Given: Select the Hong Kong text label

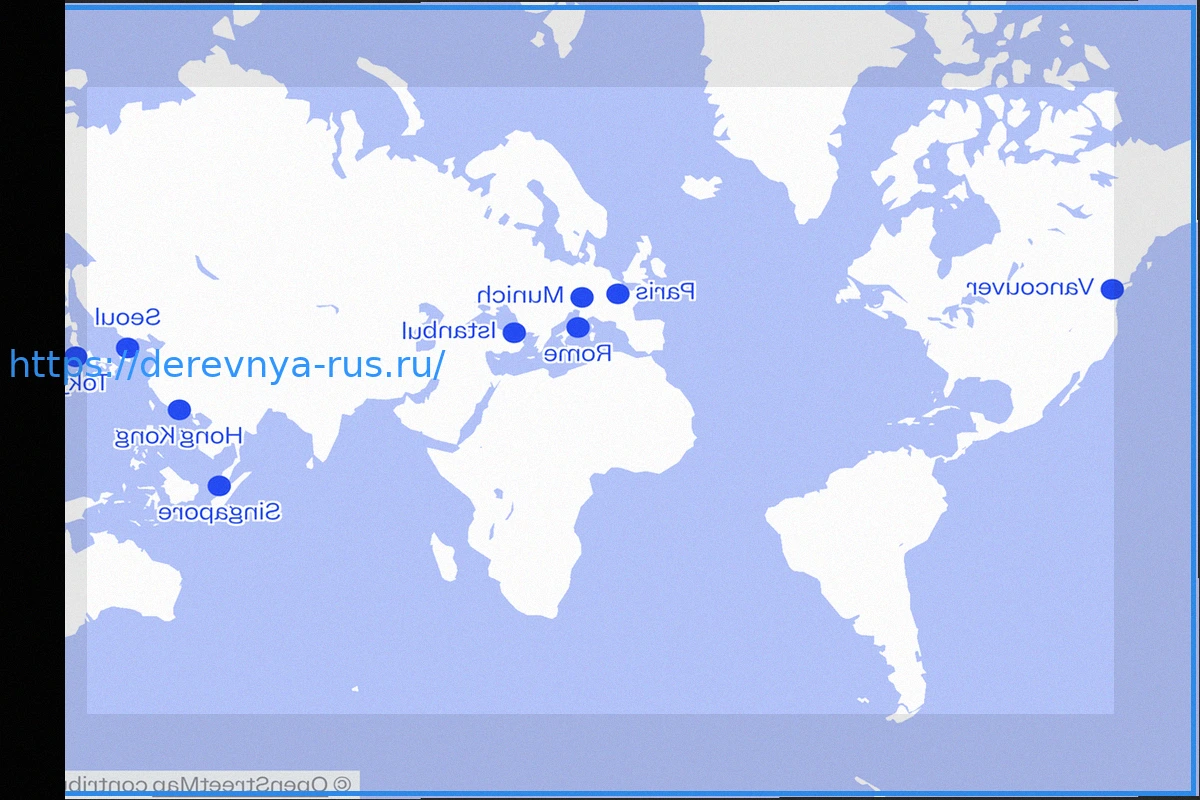Looking at the screenshot, I should (178, 436).
